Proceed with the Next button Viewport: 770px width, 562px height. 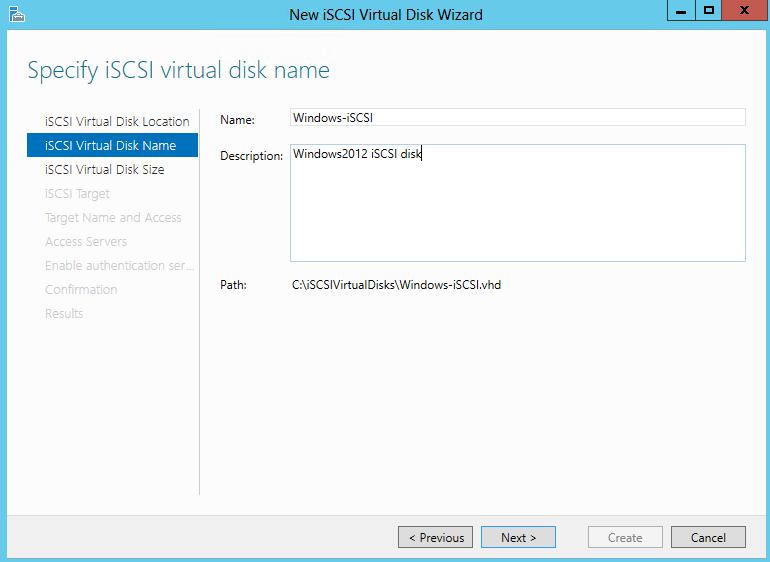(518, 537)
